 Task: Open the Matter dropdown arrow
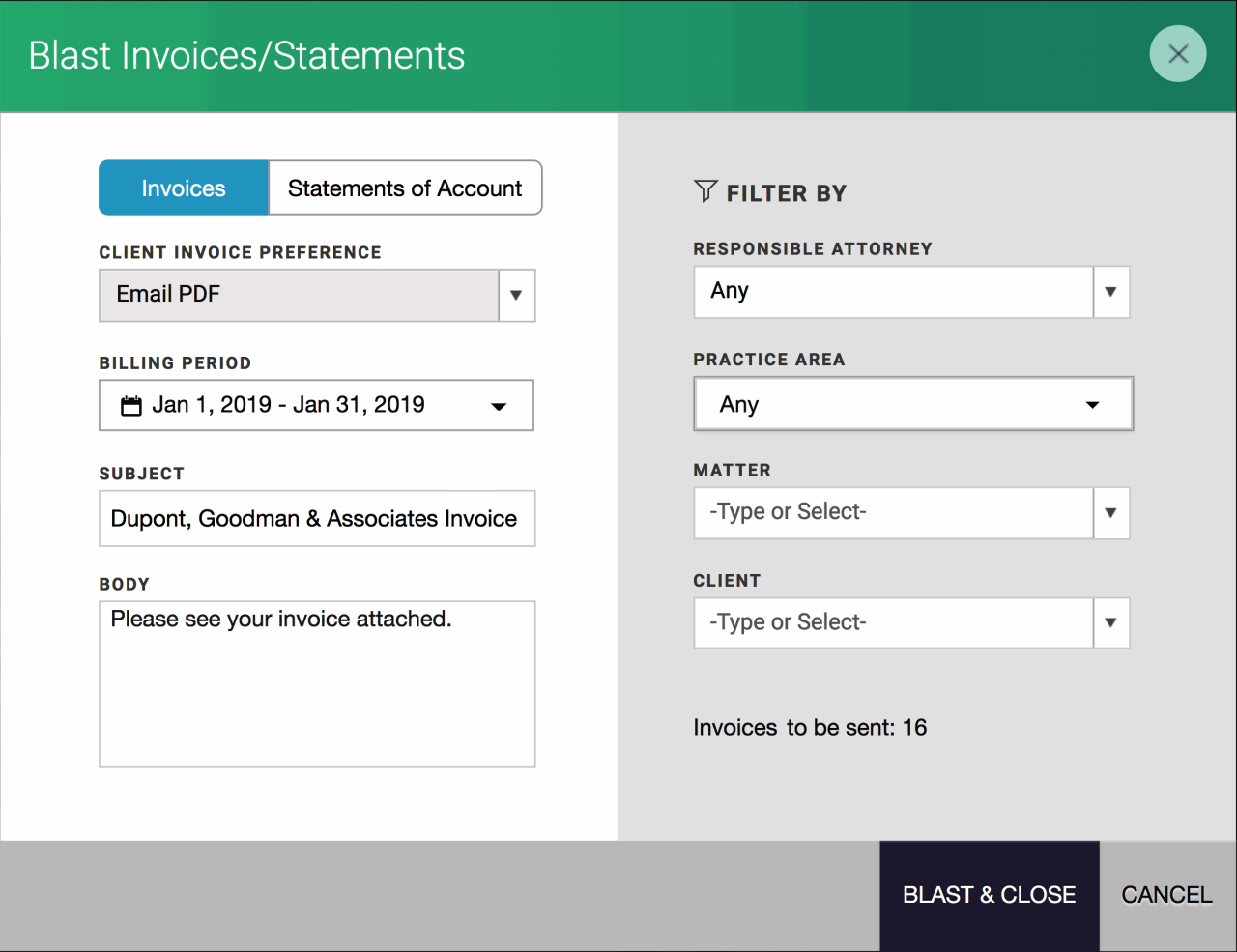(1111, 513)
